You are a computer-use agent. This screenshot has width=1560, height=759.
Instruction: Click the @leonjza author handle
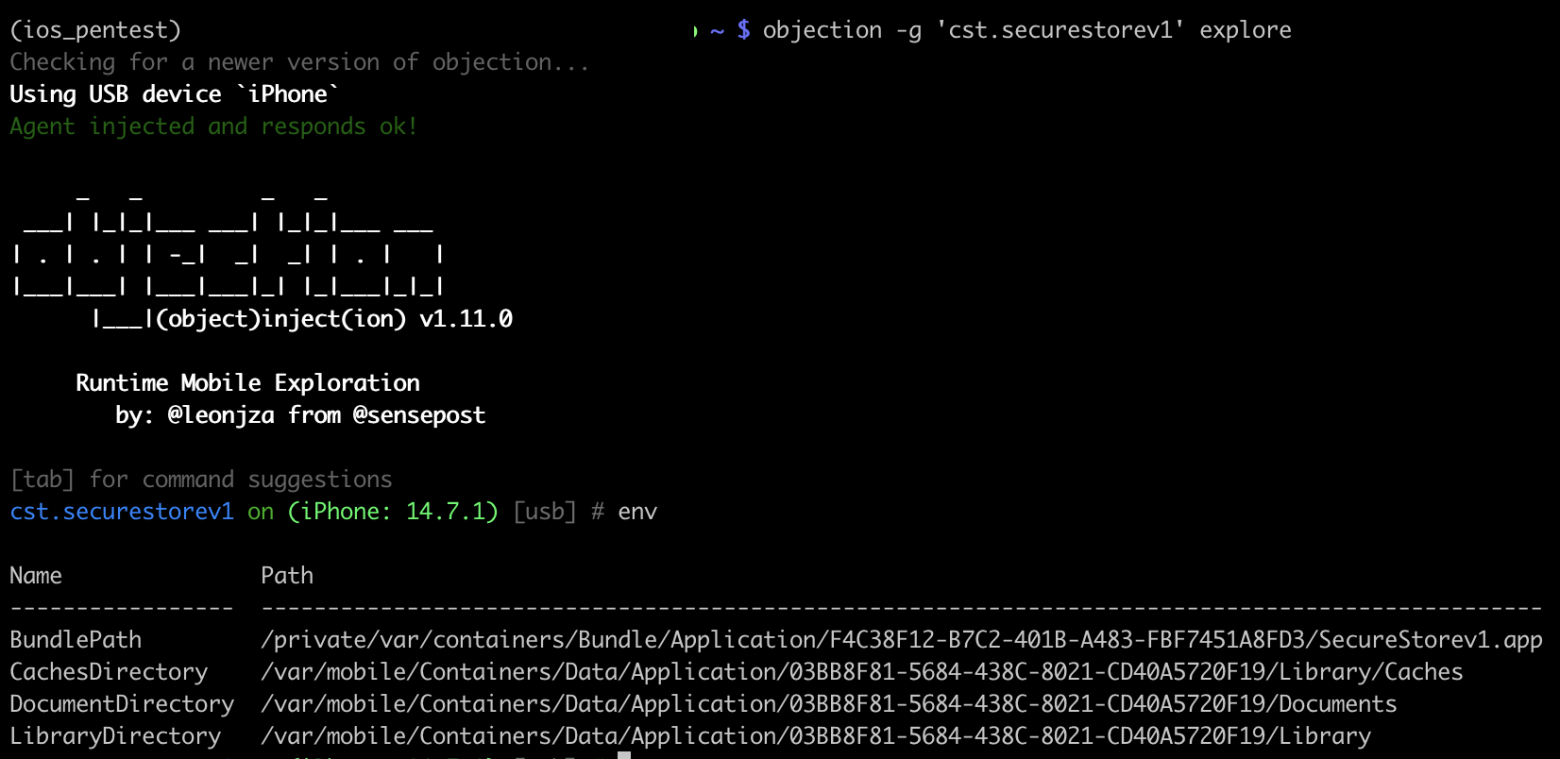(221, 415)
